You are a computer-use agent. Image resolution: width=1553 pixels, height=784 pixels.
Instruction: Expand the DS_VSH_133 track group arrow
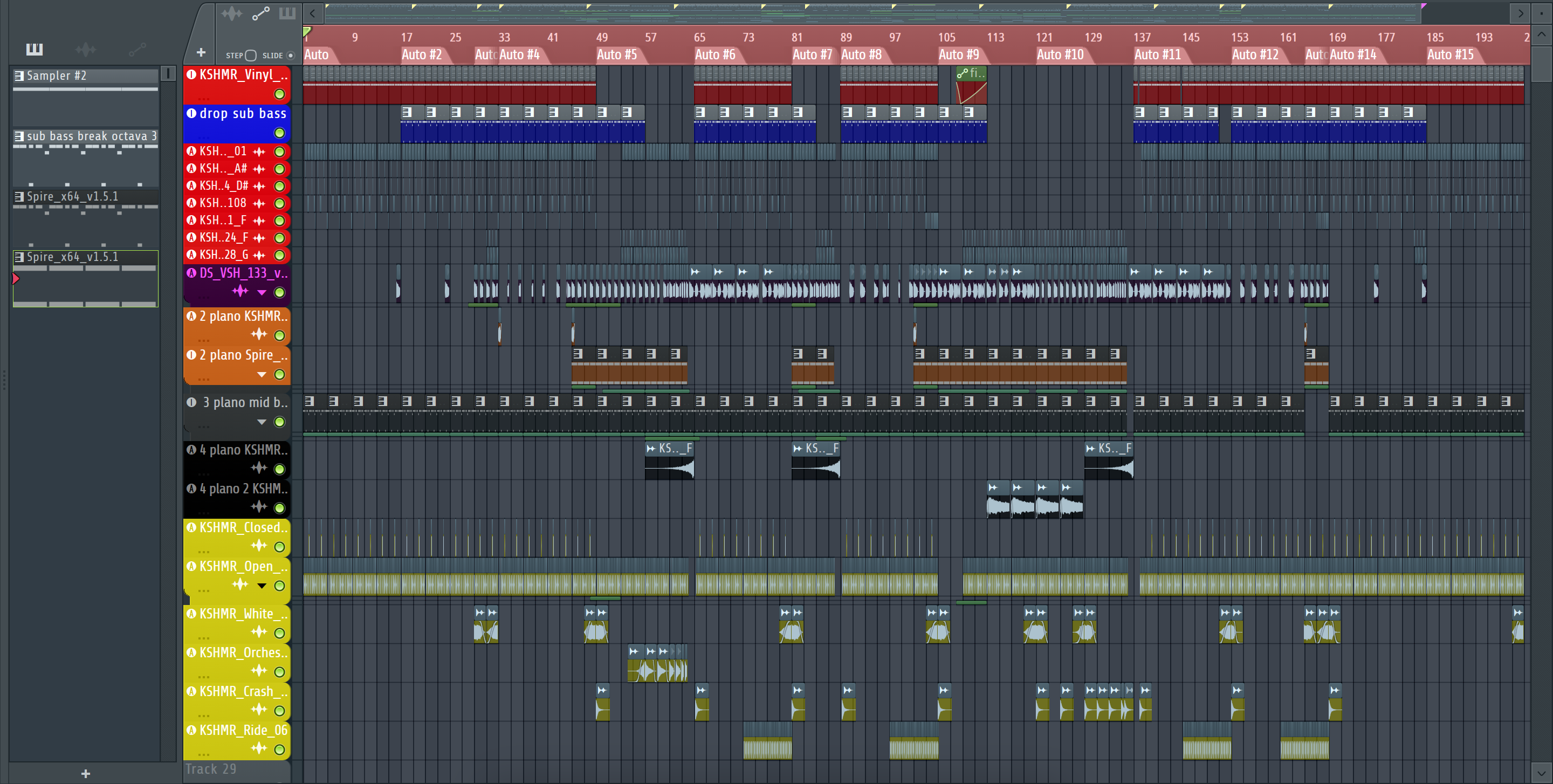[262, 293]
